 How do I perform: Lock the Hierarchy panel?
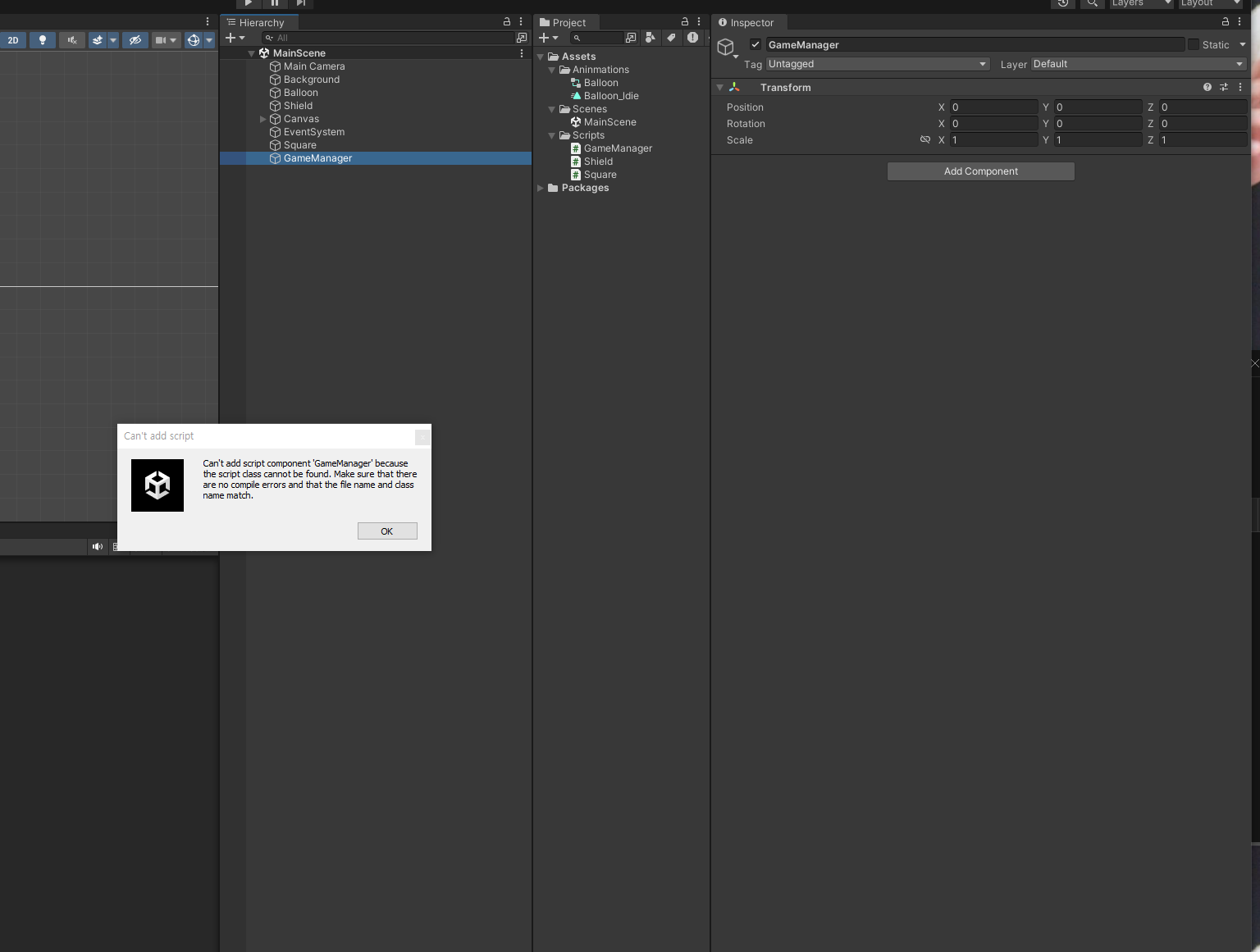point(507,22)
